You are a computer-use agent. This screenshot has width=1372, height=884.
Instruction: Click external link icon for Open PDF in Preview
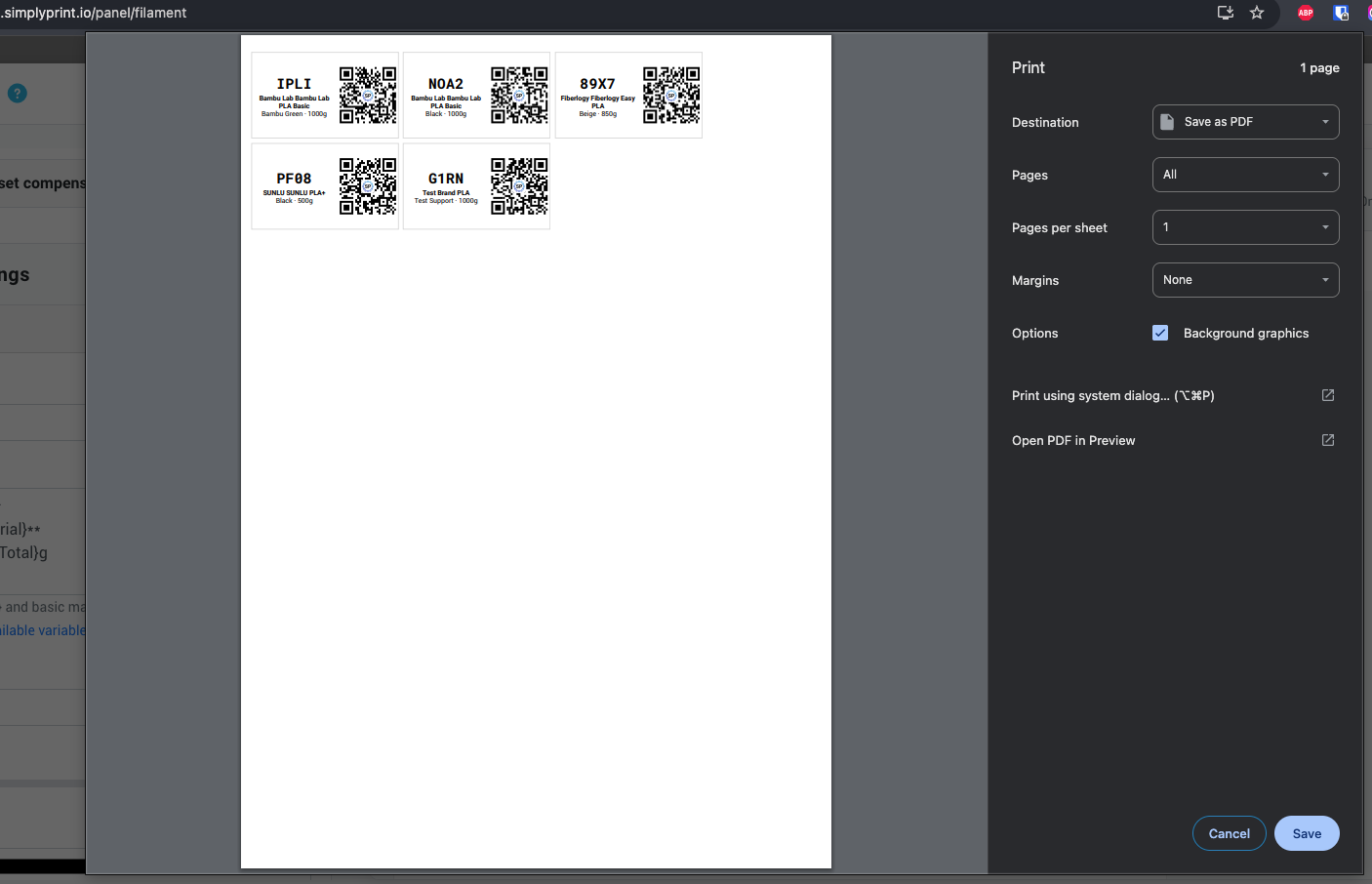(1328, 440)
